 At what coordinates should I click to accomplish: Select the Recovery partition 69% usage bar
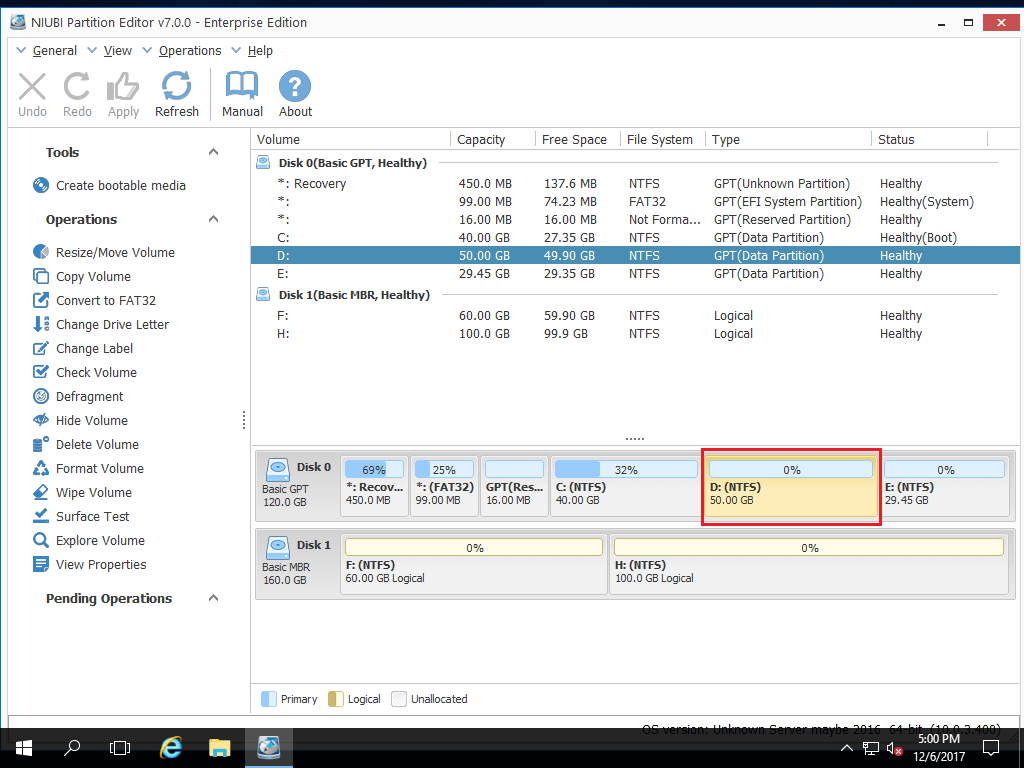[374, 470]
